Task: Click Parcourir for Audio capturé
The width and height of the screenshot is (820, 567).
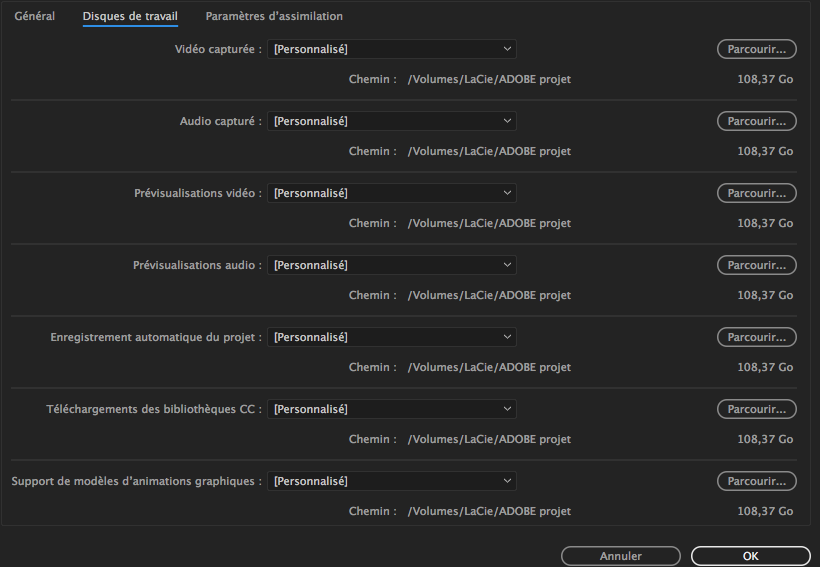Action: (757, 121)
